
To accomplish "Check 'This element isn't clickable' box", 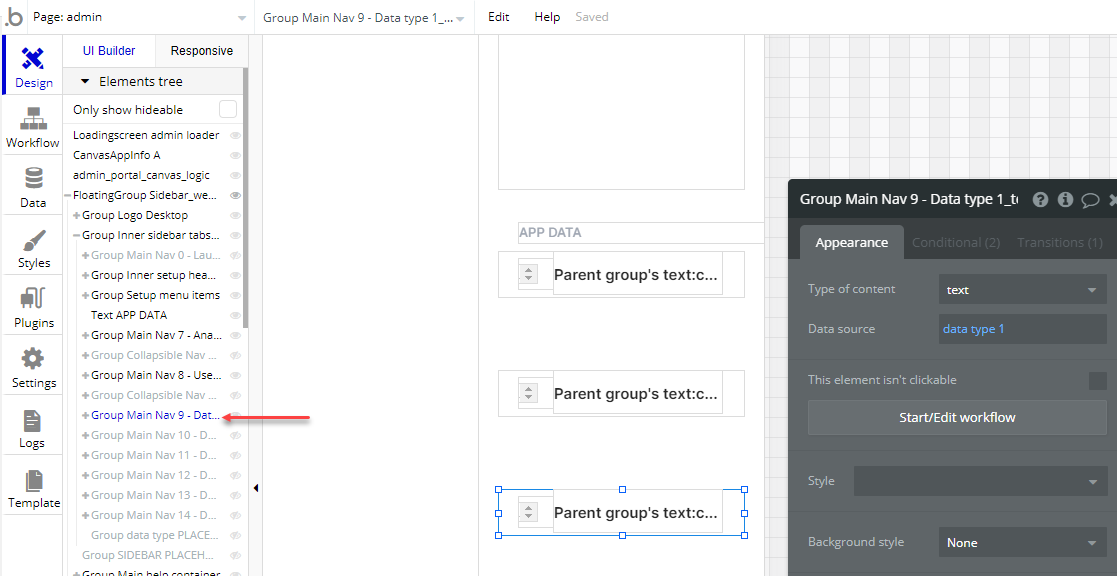I will tap(1097, 380).
